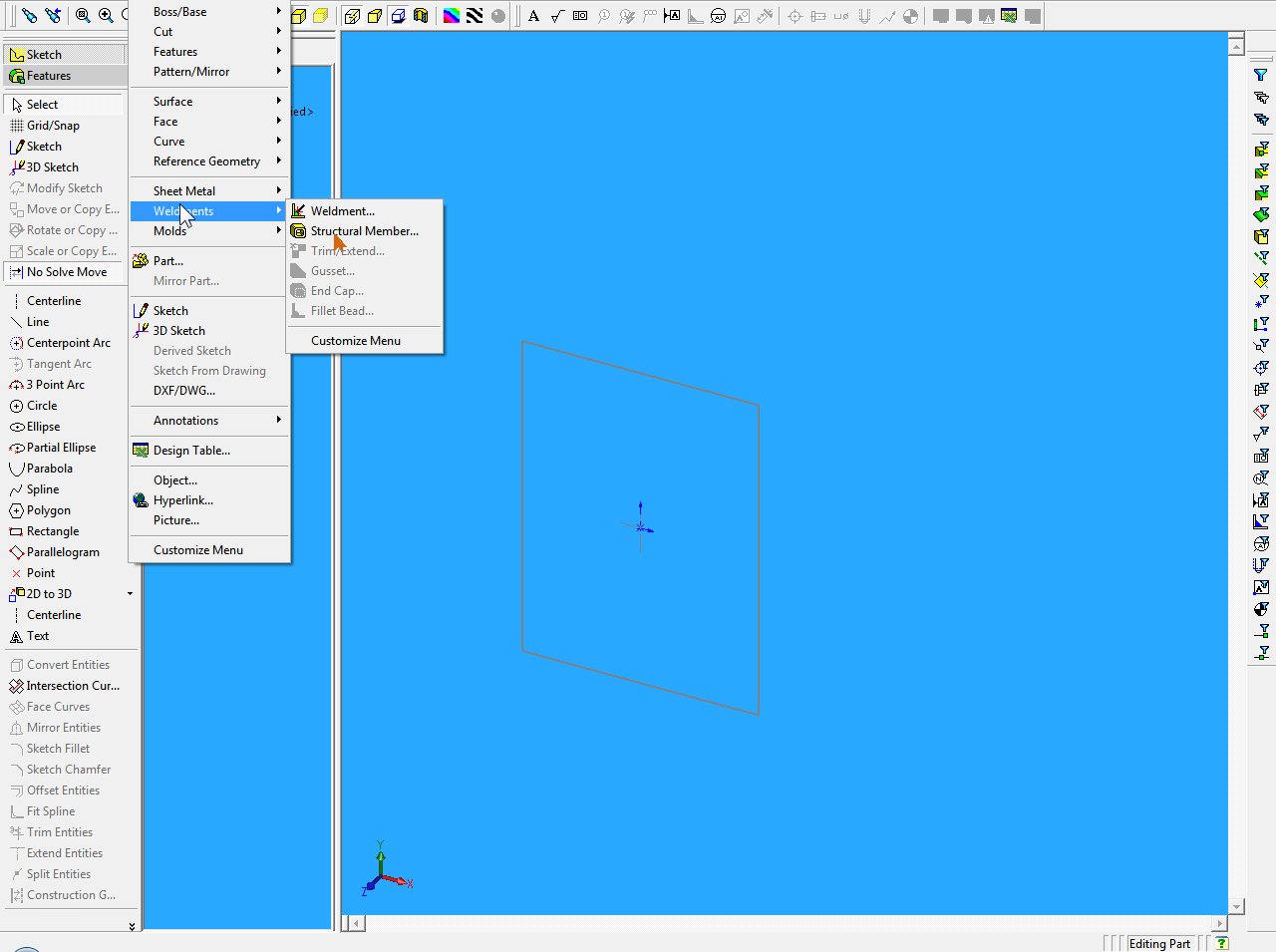The height and width of the screenshot is (952, 1276).
Task: Choose the Polygon sketch tool
Action: pos(48,510)
